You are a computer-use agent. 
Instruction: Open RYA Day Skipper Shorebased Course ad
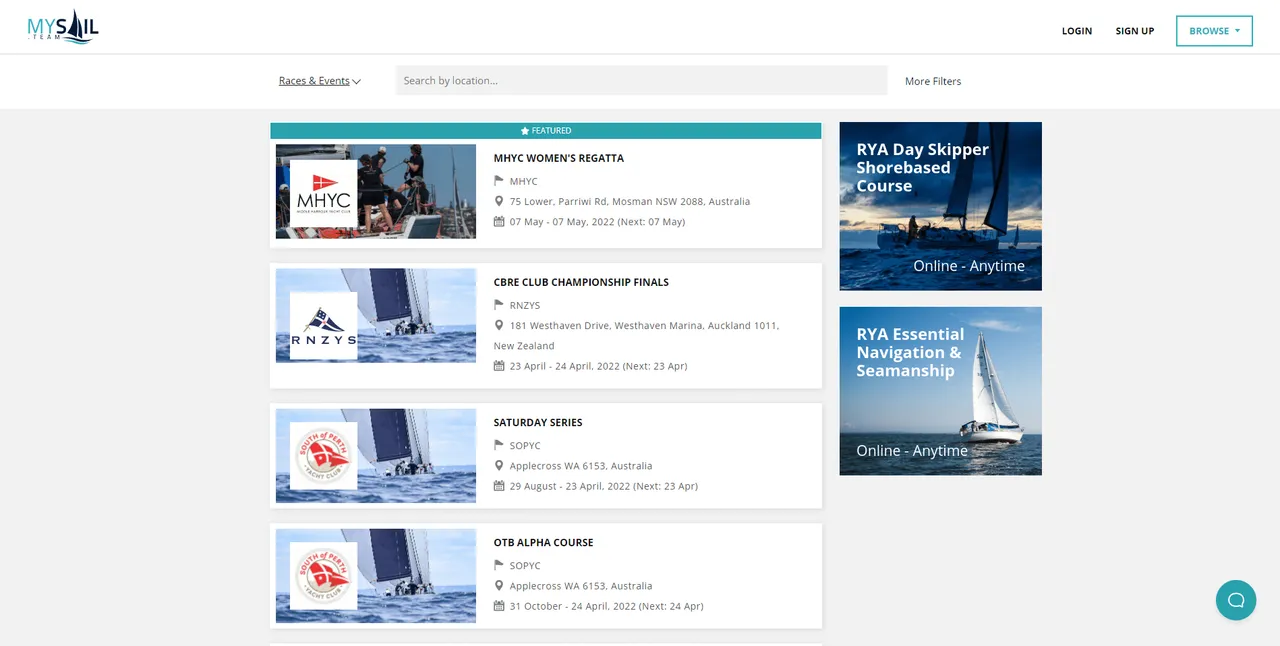[x=941, y=206]
